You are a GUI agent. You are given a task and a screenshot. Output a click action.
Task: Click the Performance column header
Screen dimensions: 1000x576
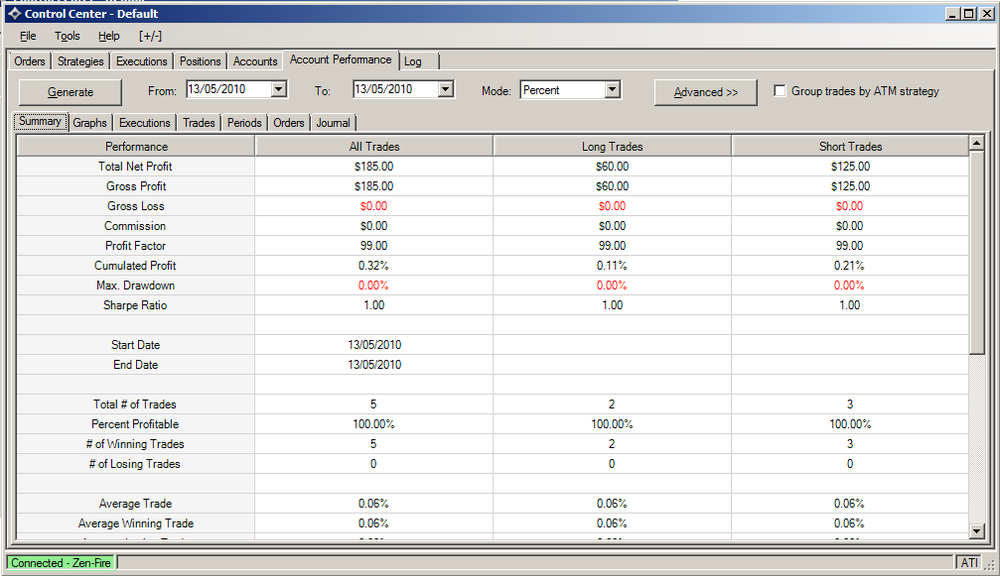click(x=136, y=146)
